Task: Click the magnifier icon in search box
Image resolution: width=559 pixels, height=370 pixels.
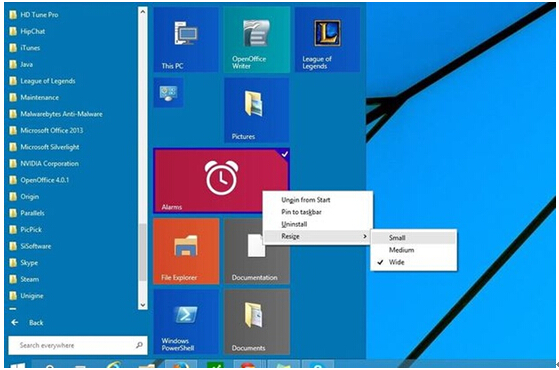Action: click(x=139, y=345)
